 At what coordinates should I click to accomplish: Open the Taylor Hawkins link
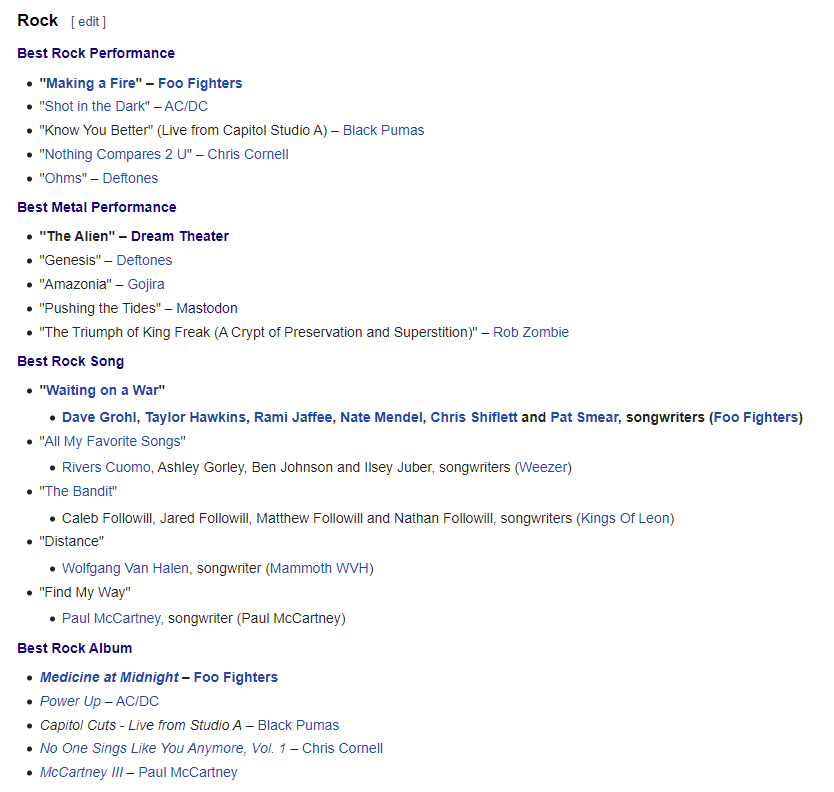(196, 418)
